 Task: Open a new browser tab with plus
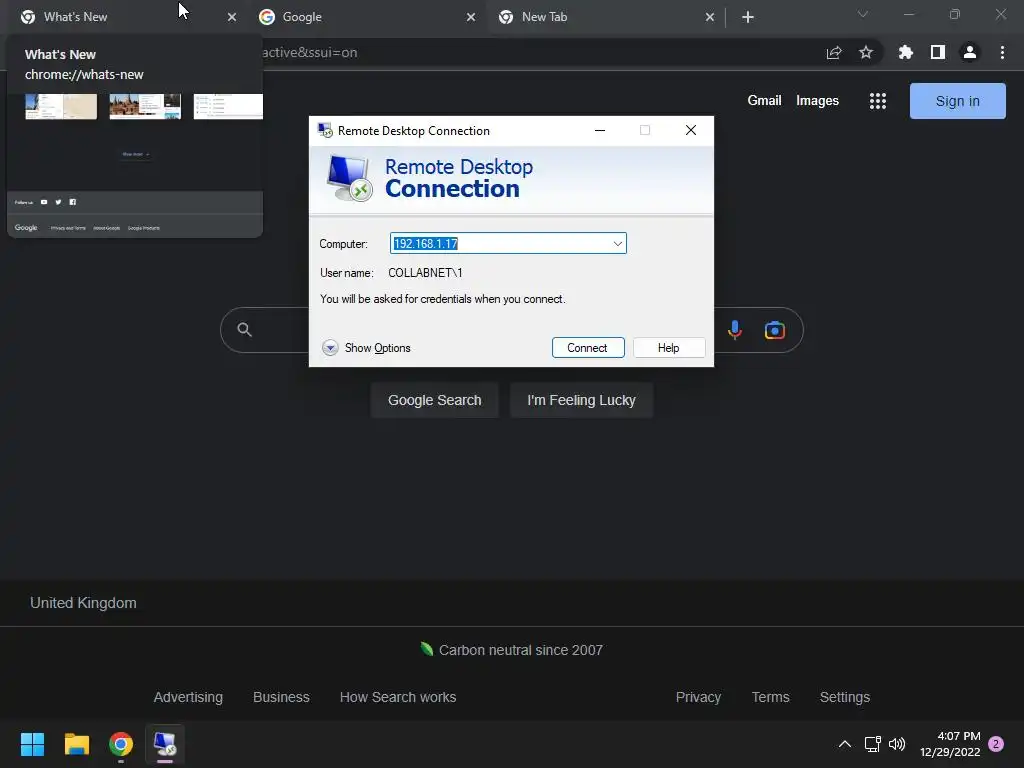click(748, 18)
